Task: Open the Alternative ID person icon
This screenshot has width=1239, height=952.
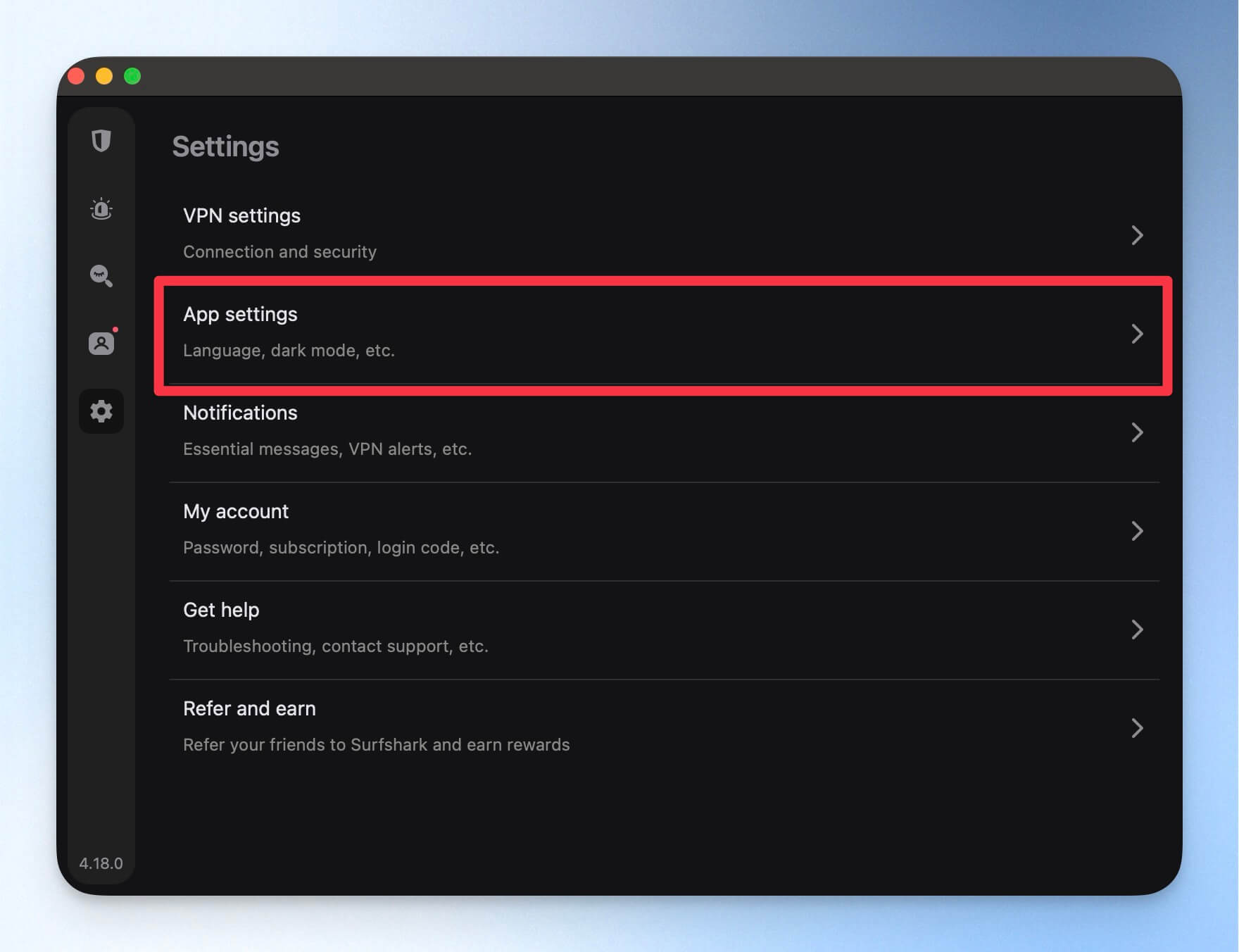Action: (102, 343)
